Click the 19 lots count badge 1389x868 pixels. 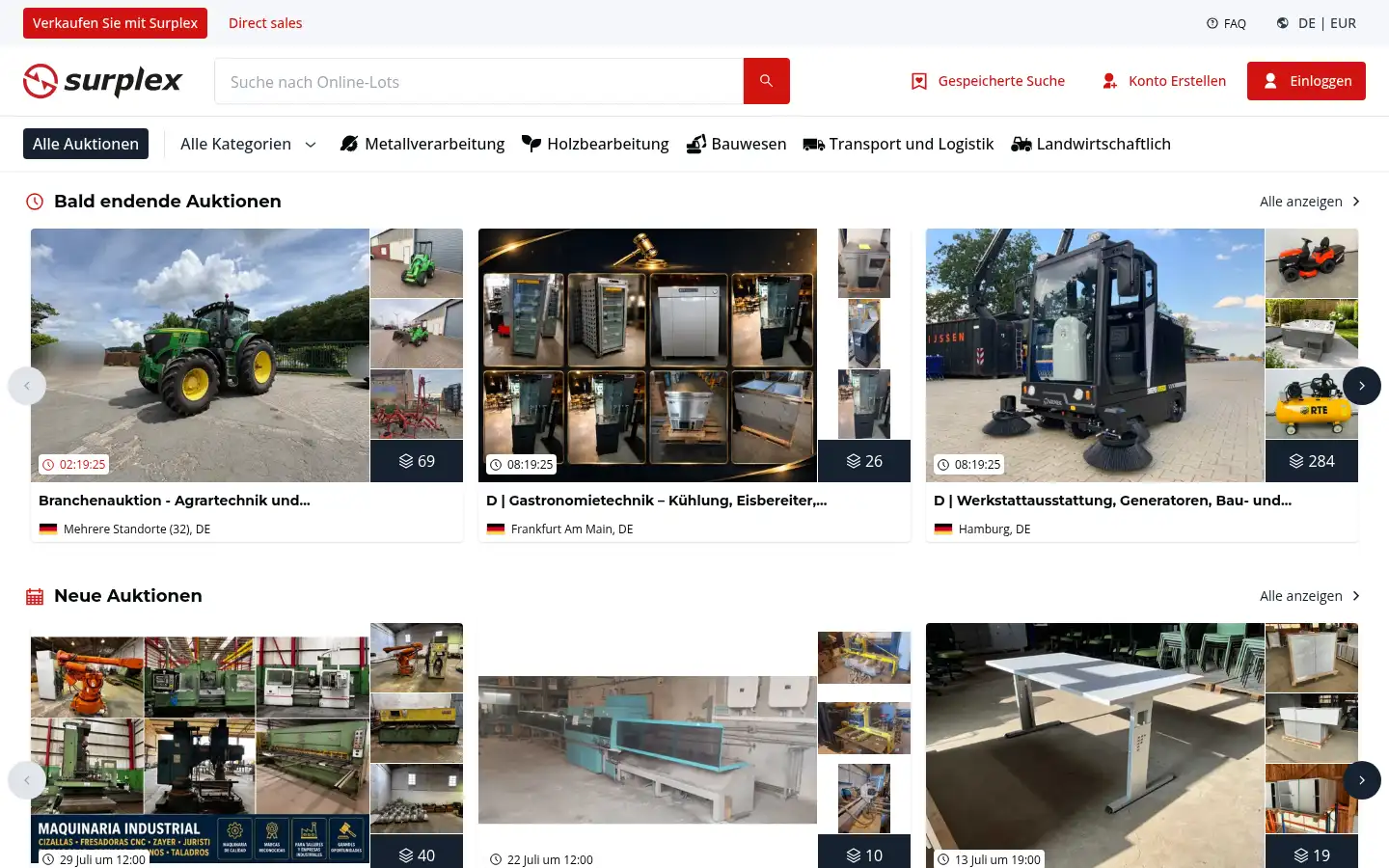tap(1312, 854)
